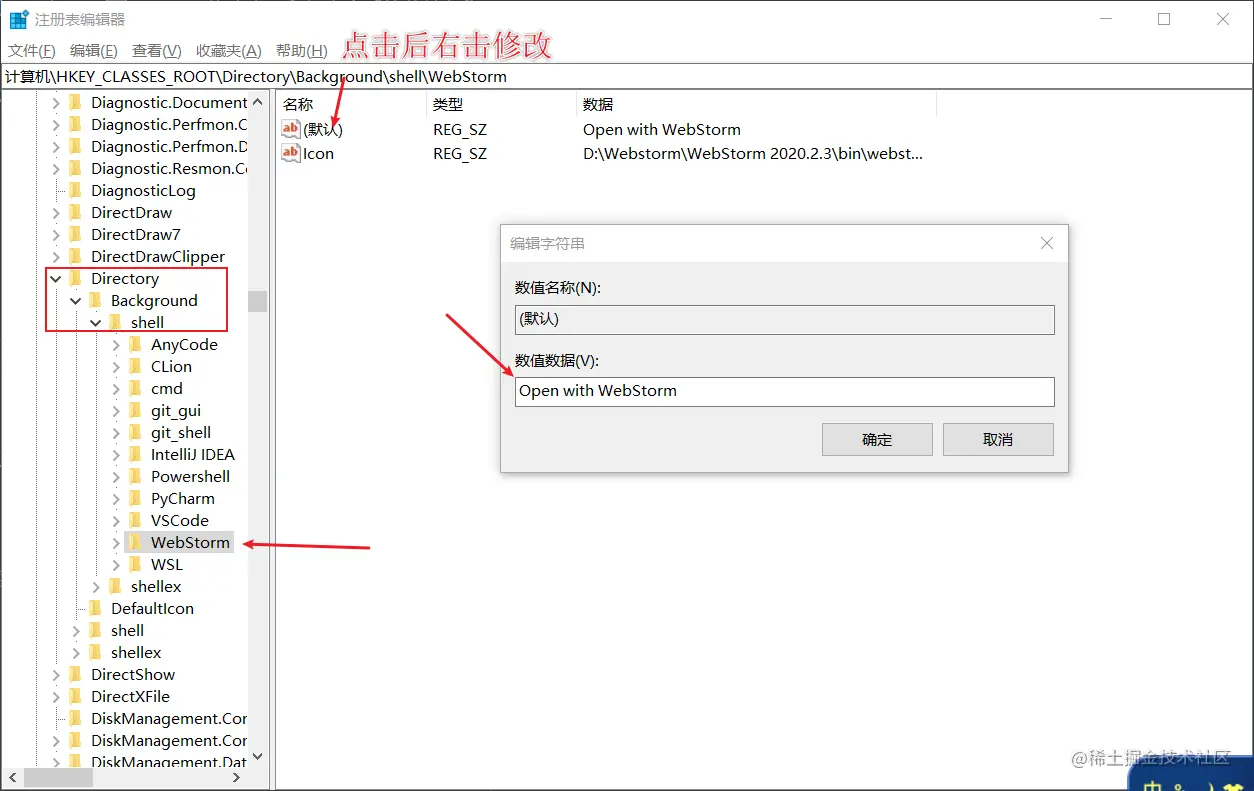Expand the DirectShow key
1254x791 pixels.
coord(56,674)
